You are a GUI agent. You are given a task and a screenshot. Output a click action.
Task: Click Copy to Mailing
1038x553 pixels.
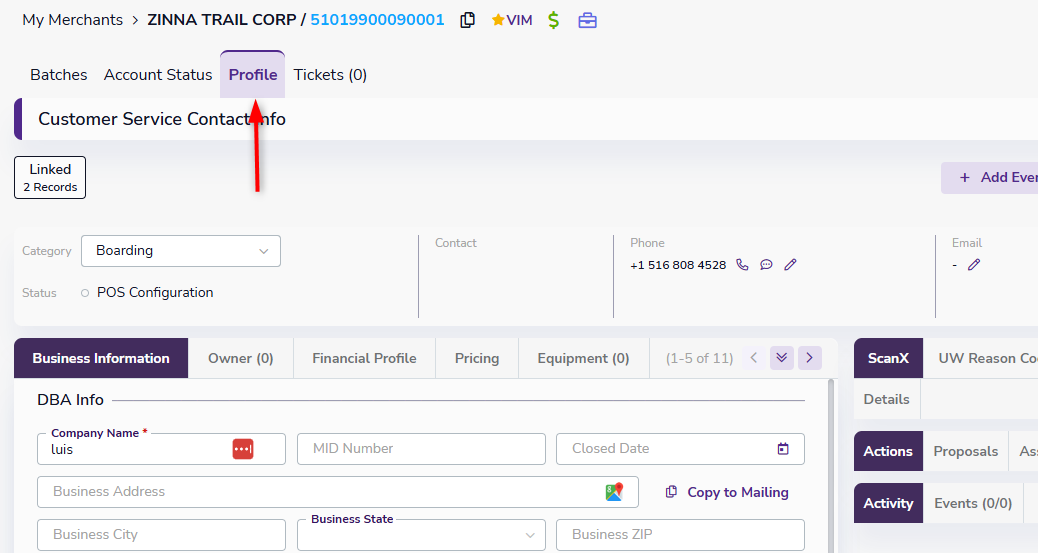pyautogui.click(x=726, y=492)
